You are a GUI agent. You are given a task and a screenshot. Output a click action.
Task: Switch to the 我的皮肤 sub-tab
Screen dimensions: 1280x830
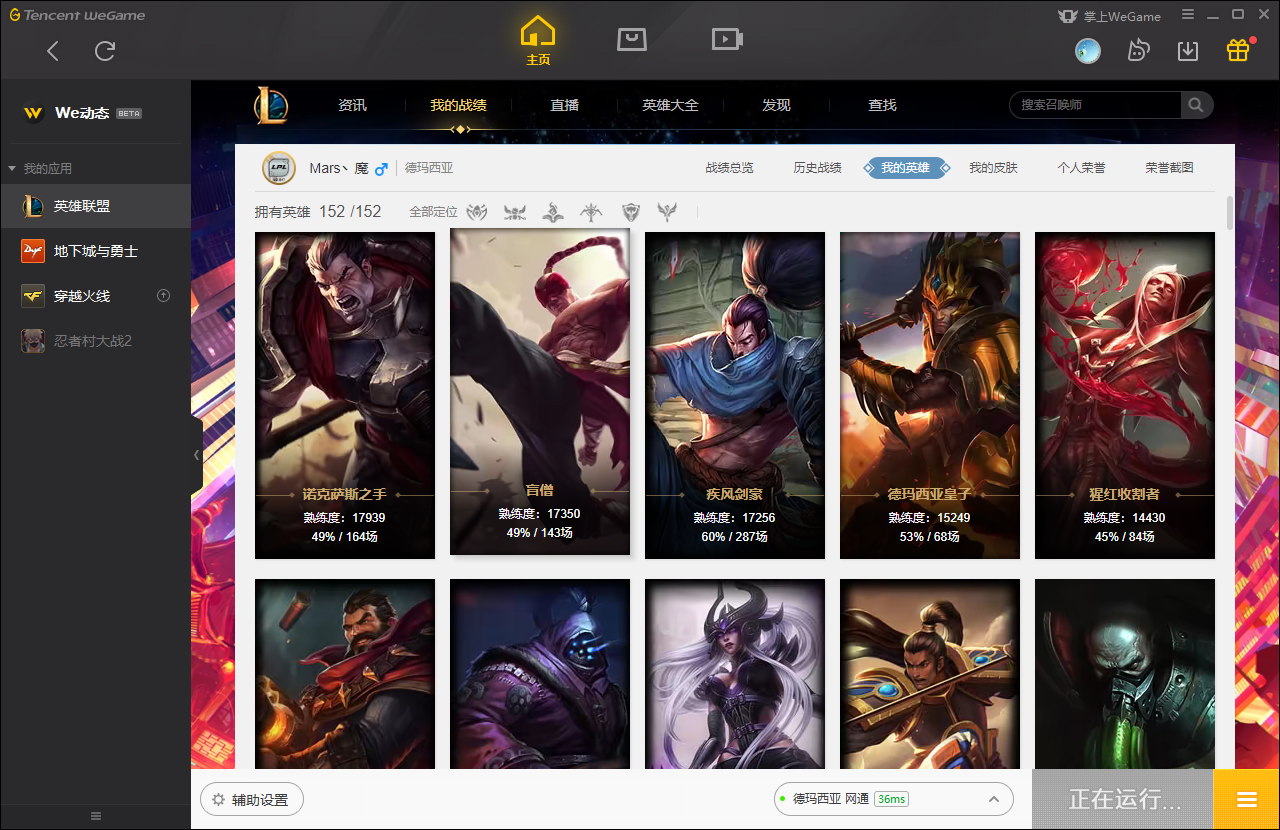pyautogui.click(x=993, y=168)
